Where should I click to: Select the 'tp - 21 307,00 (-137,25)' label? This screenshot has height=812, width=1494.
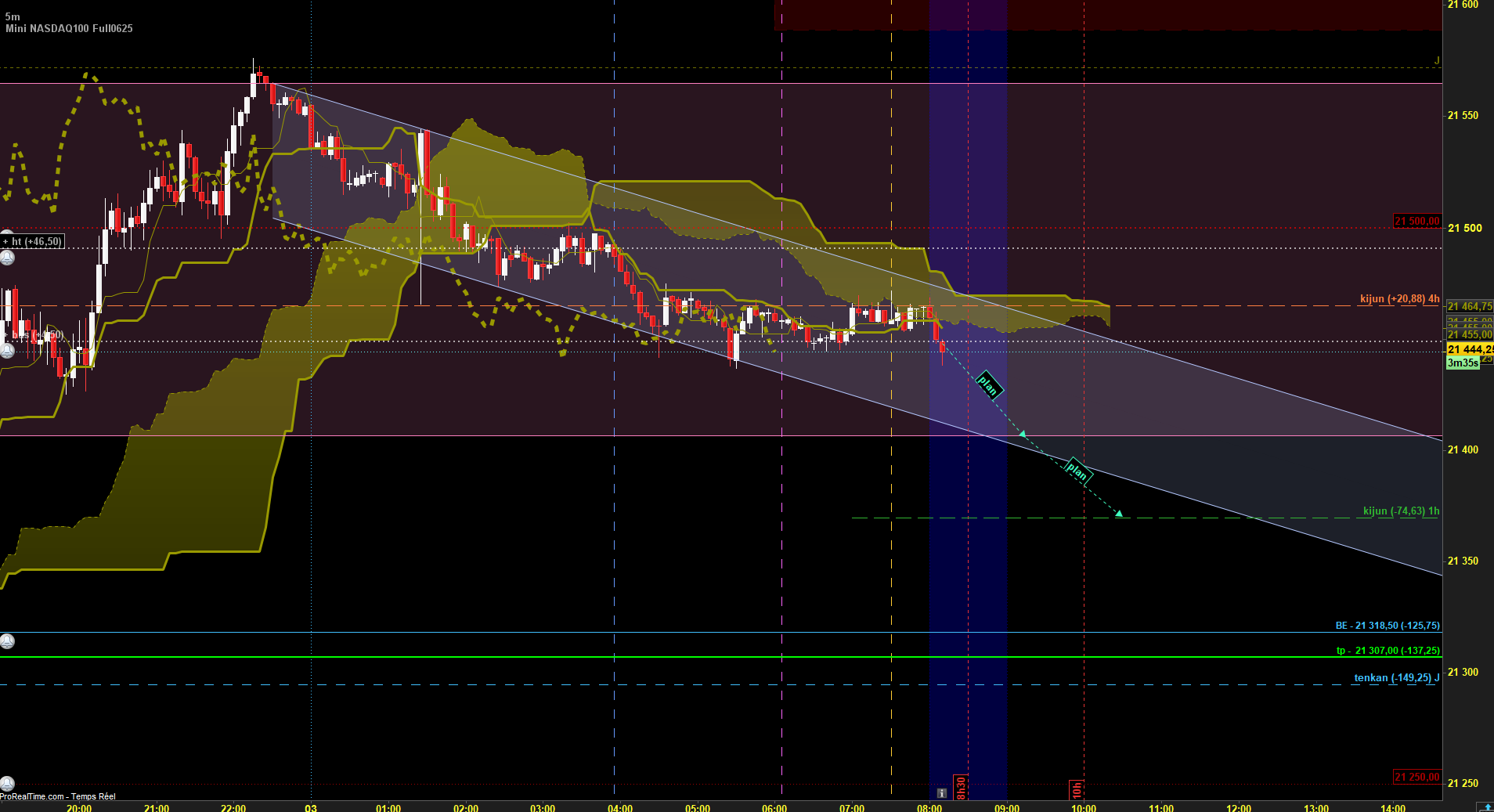[x=1388, y=651]
